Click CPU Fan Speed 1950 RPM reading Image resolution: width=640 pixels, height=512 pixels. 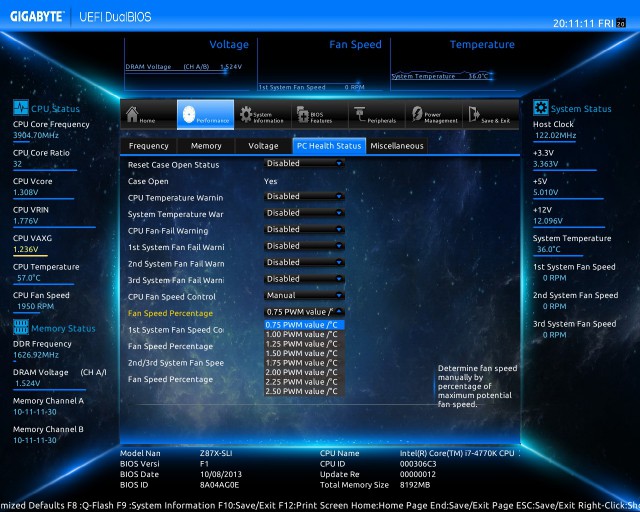[36, 306]
